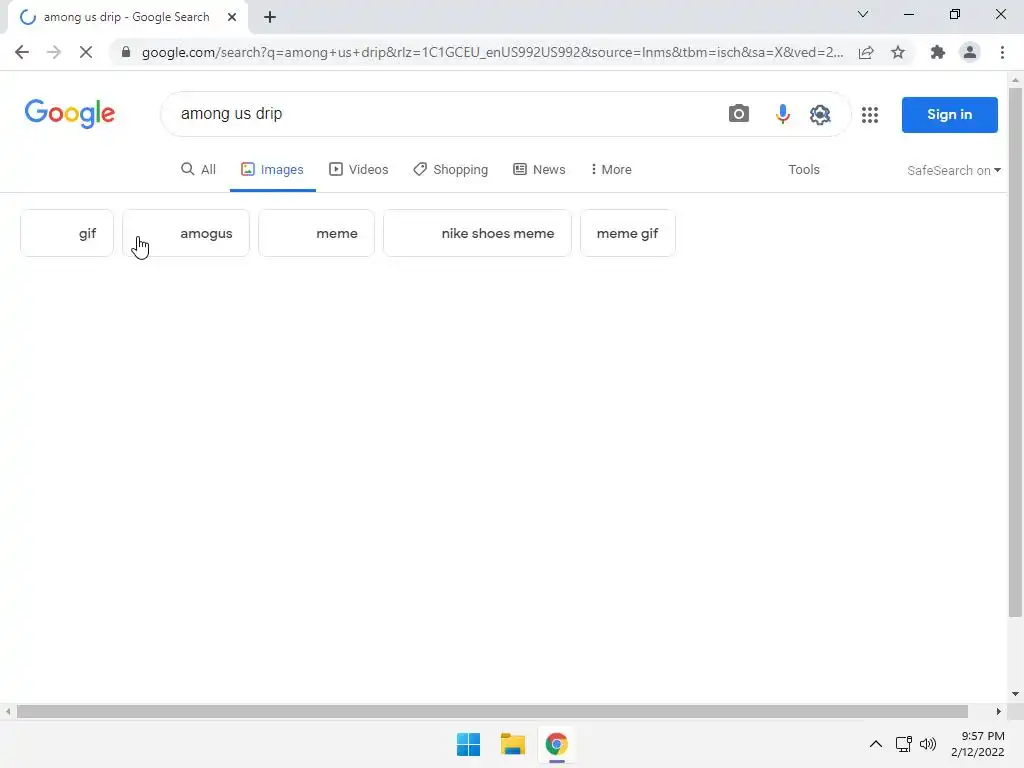Go back to the previous page
Screen dimensions: 1024x768
click(22, 52)
